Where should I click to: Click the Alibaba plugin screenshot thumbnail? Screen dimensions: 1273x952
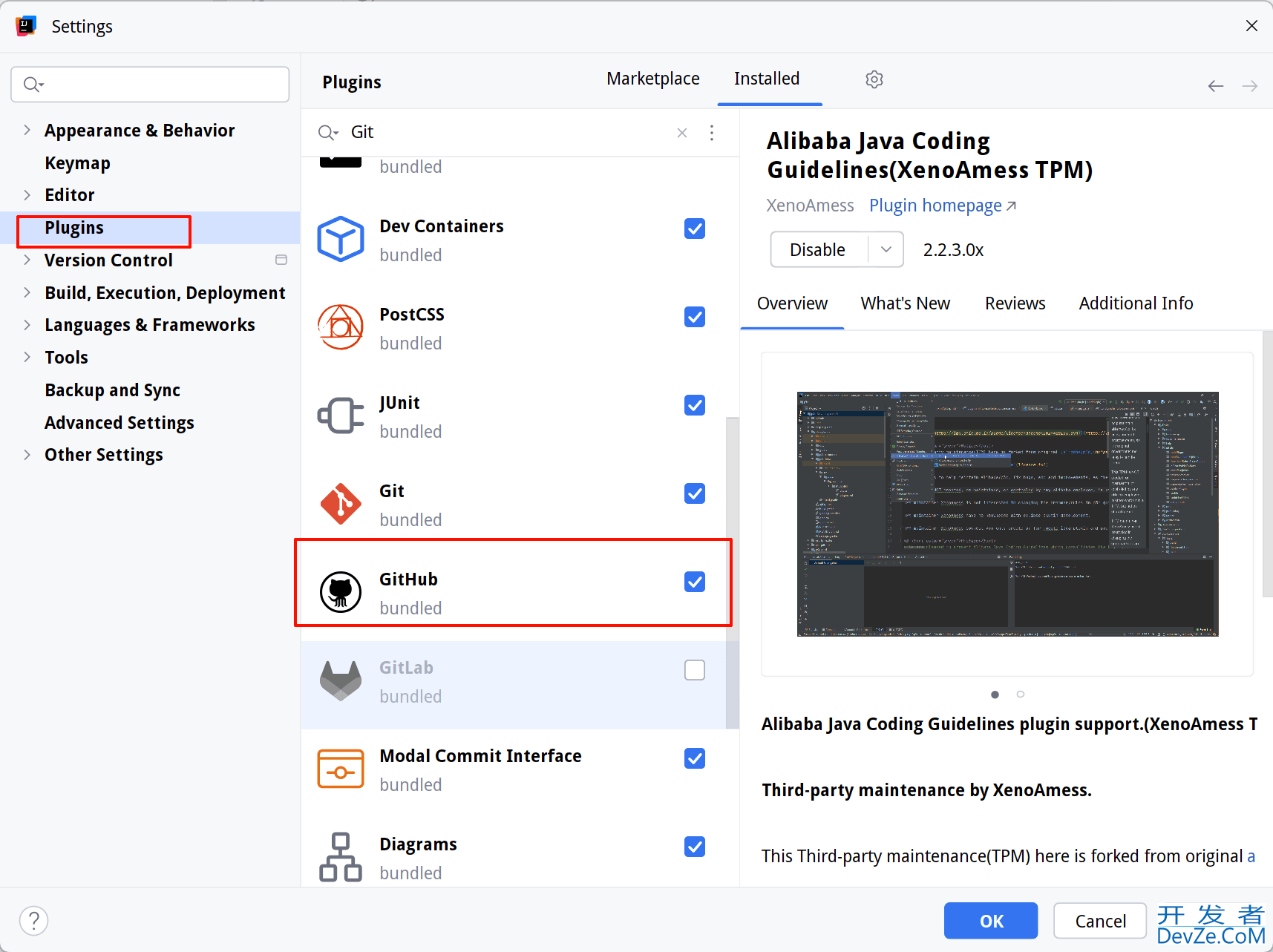pyautogui.click(x=1007, y=513)
